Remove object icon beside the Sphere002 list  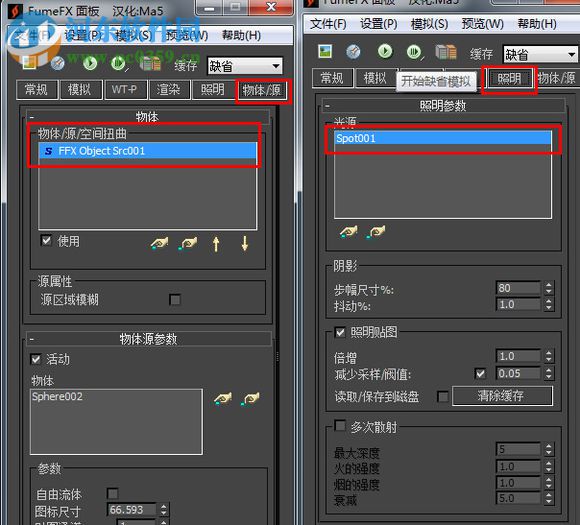coord(250,398)
